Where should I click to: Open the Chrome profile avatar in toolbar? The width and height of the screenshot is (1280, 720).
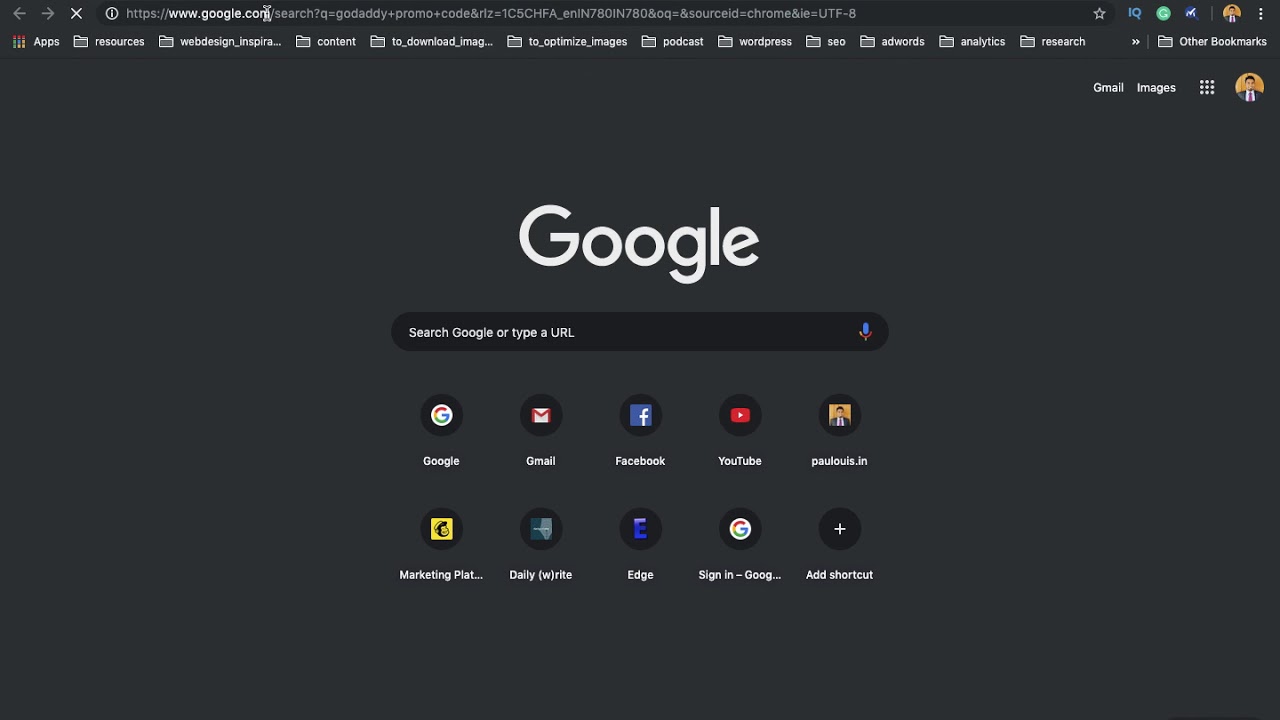[x=1232, y=13]
